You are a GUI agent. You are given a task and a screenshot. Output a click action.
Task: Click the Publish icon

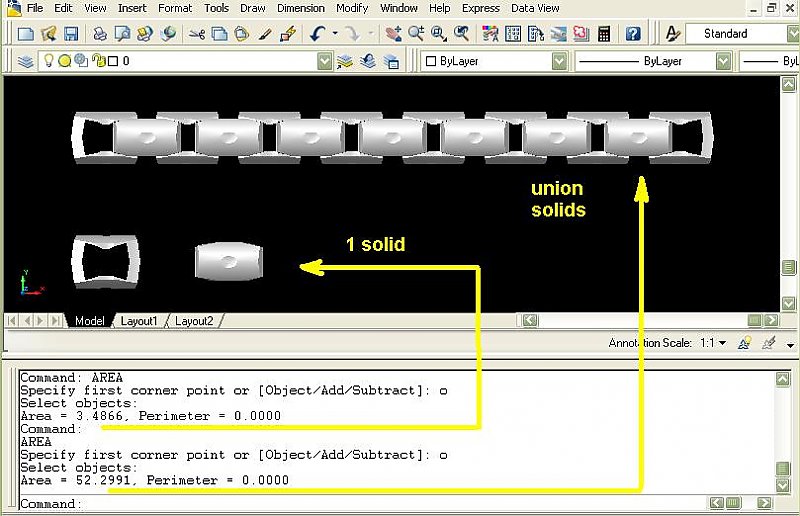(145, 34)
